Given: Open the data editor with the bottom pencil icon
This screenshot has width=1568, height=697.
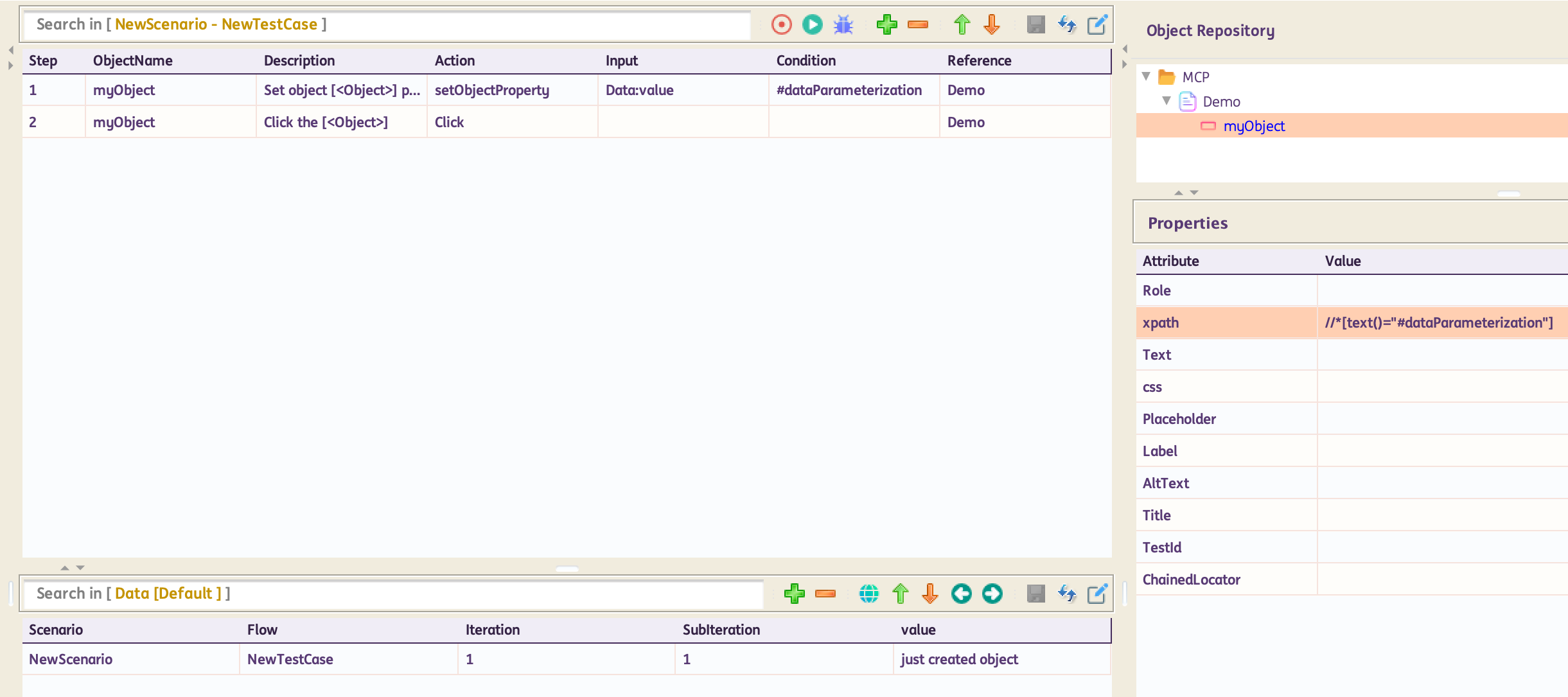Looking at the screenshot, I should pyautogui.click(x=1097, y=594).
